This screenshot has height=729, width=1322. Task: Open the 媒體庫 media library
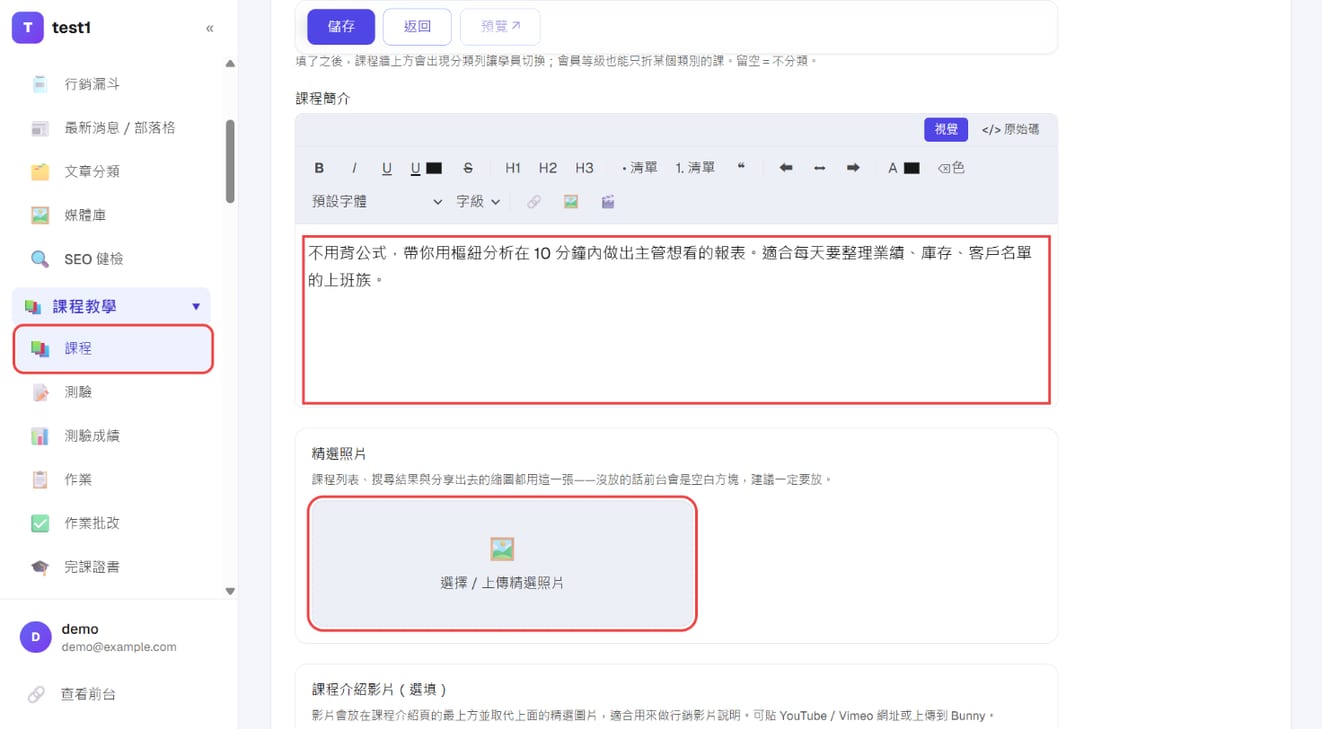pos(85,215)
